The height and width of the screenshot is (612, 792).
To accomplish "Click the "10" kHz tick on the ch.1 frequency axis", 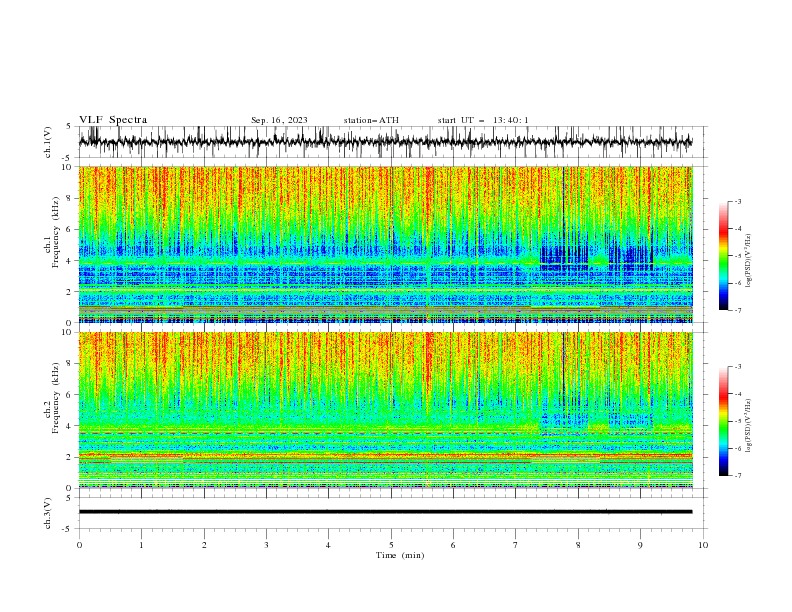I will coord(69,167).
